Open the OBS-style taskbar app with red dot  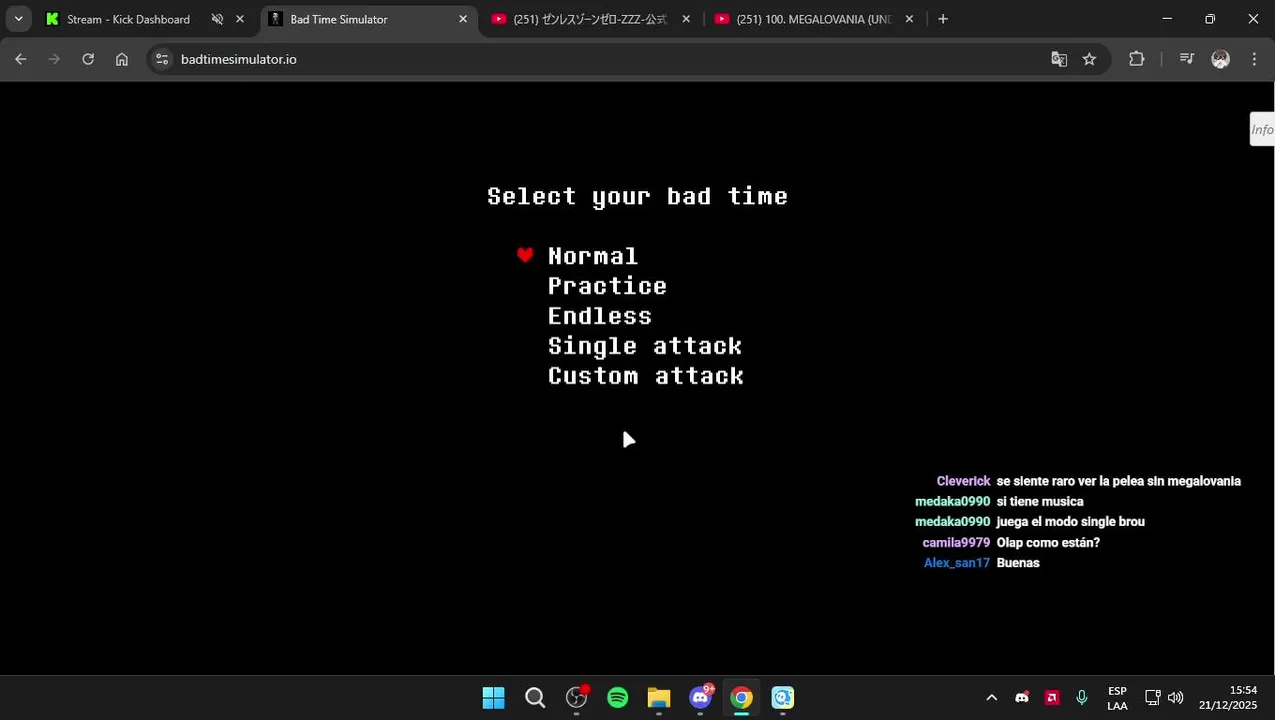(x=577, y=697)
